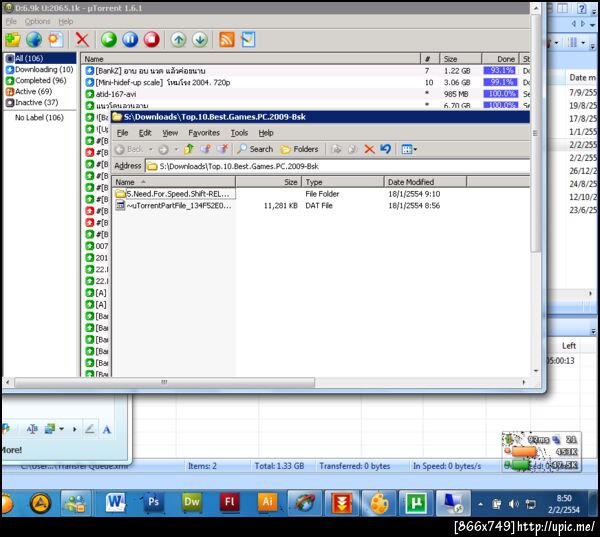The height and width of the screenshot is (537, 600).
Task: Stop torrent with red stop button
Action: coord(152,39)
